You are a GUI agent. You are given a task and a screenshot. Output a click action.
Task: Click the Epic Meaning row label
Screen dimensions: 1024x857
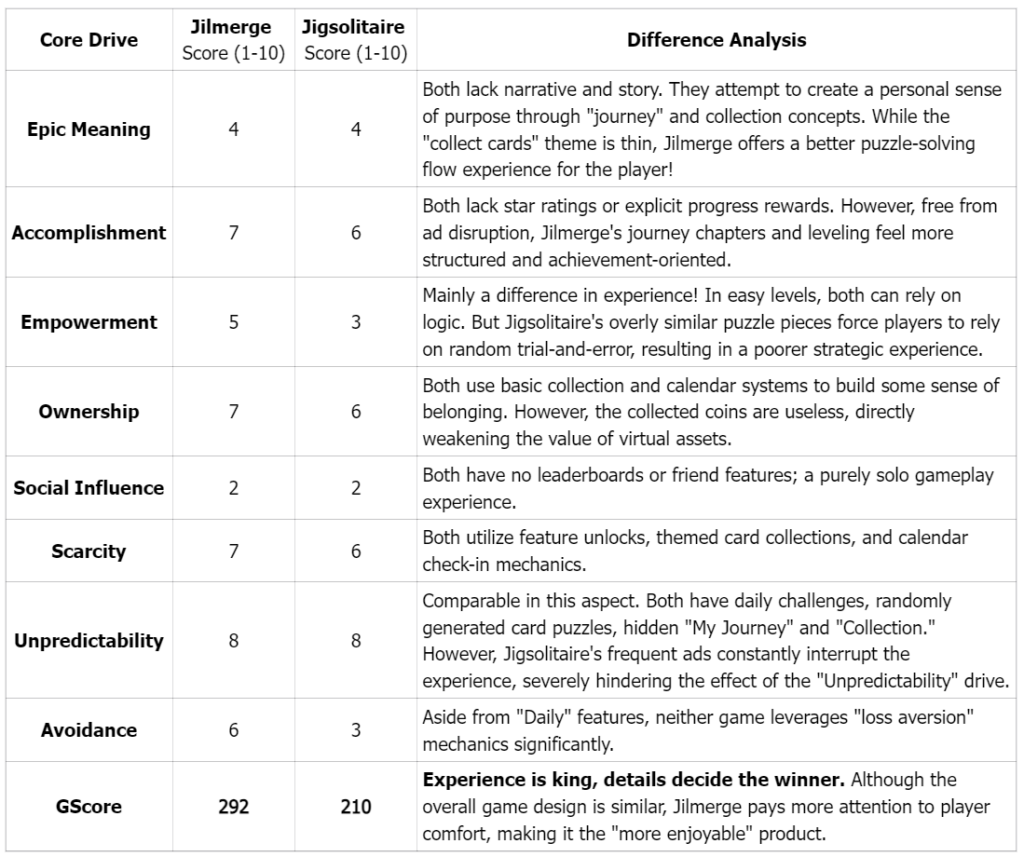click(x=89, y=129)
